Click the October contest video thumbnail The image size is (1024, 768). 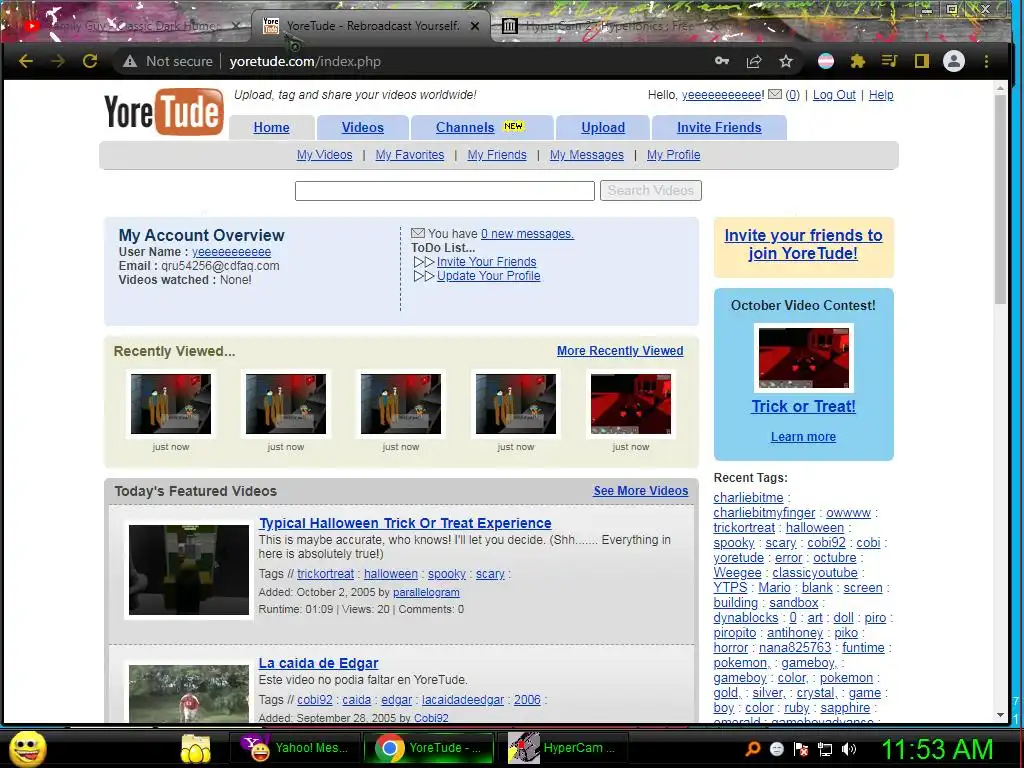pyautogui.click(x=803, y=359)
